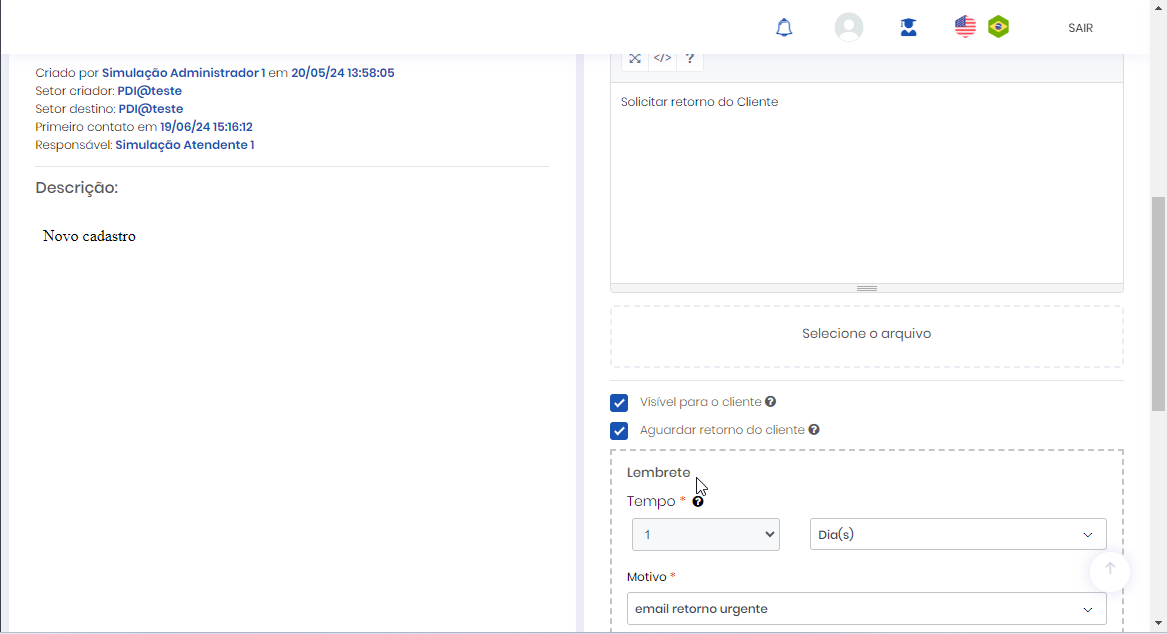Open code view in the editor toolbar
Viewport: 1167px width, 634px height.
pyautogui.click(x=662, y=59)
